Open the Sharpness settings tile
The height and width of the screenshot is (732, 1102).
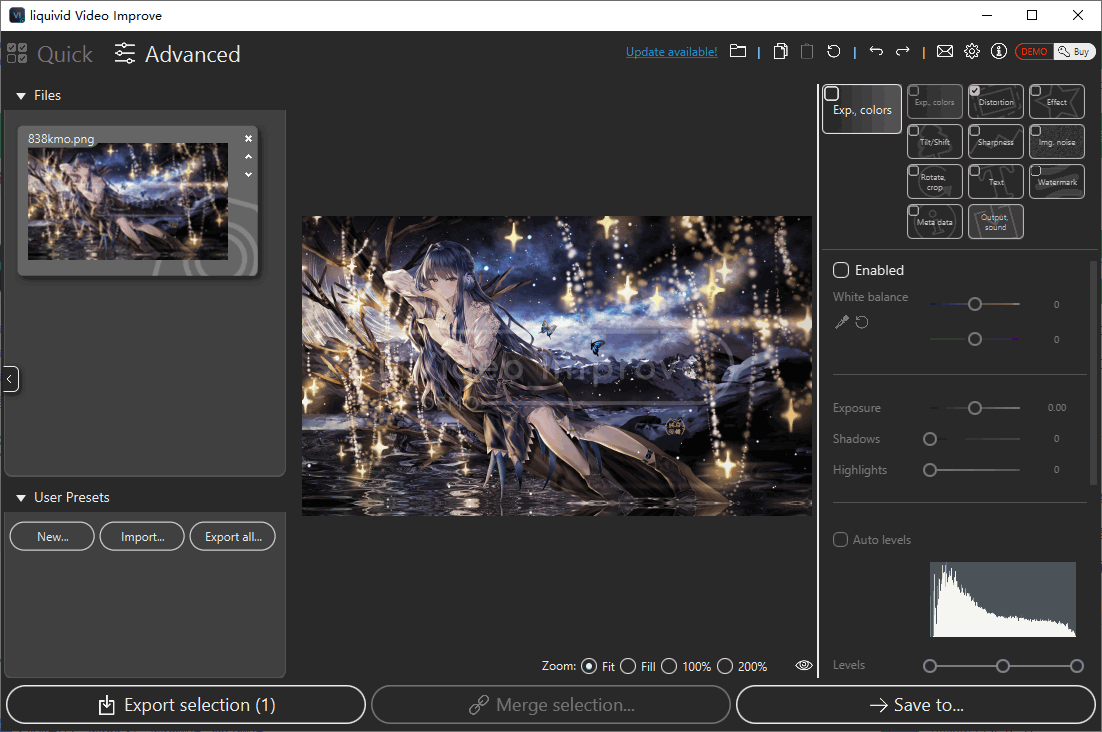coord(996,142)
